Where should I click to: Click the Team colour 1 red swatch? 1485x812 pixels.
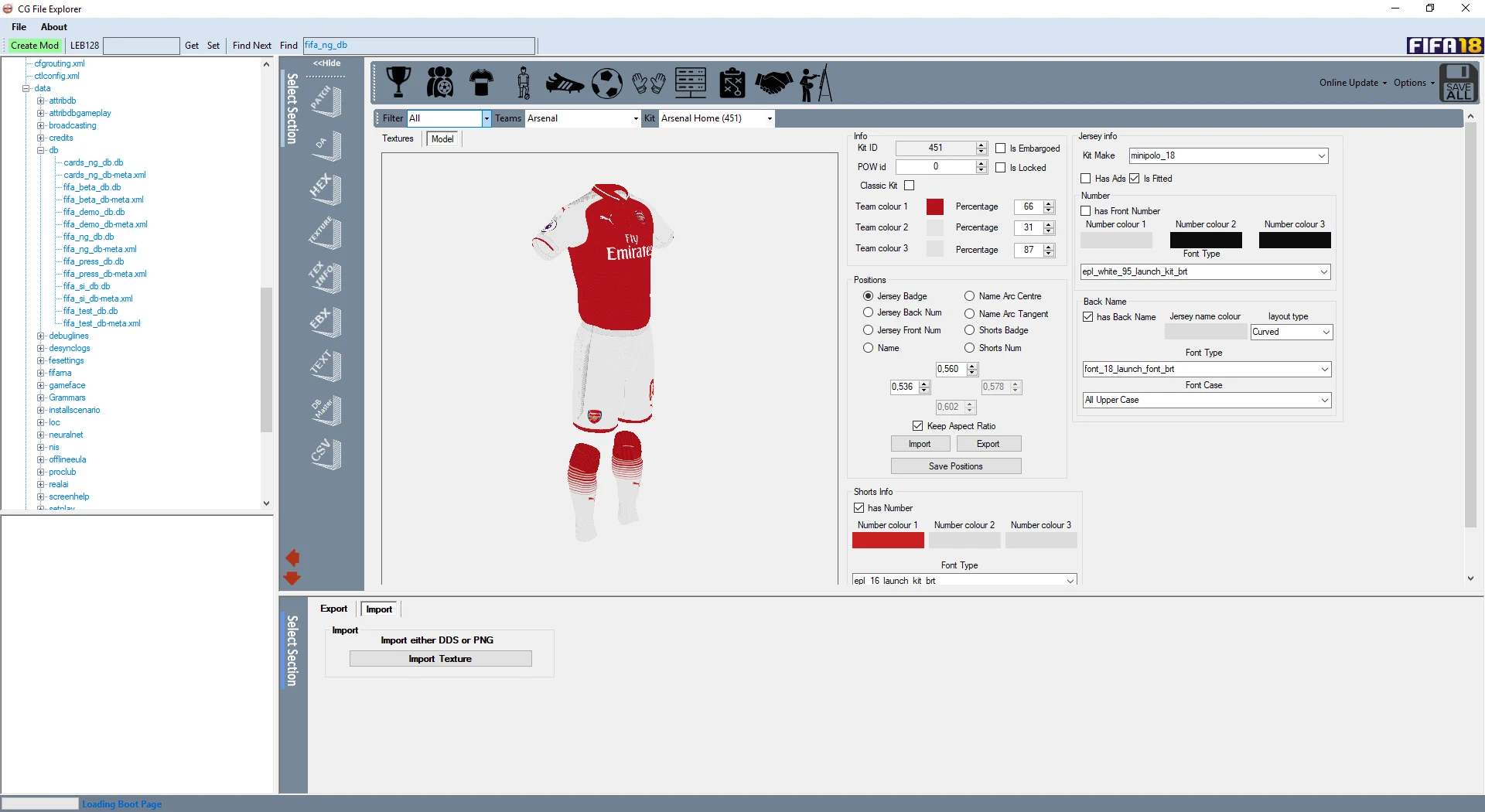pos(935,206)
